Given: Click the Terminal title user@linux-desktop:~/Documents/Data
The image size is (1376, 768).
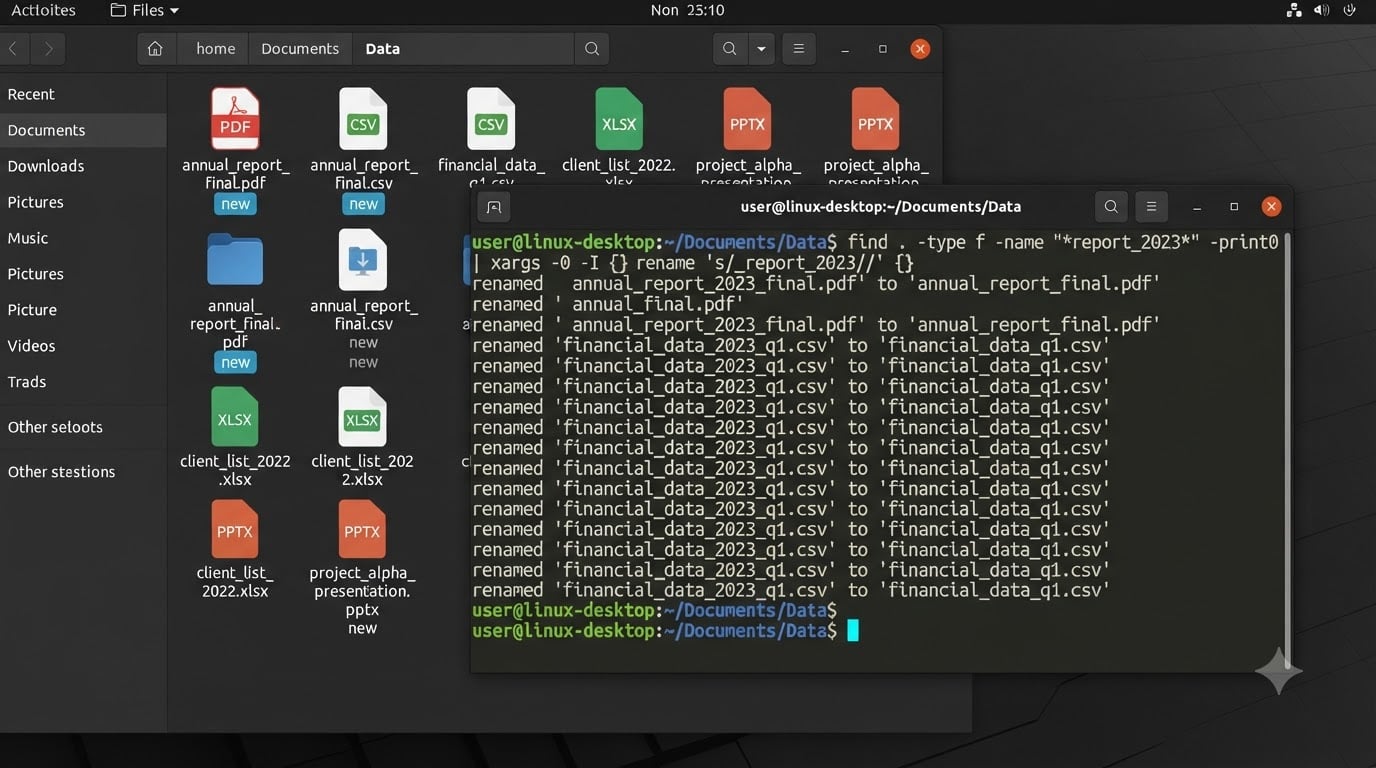Looking at the screenshot, I should (x=880, y=207).
